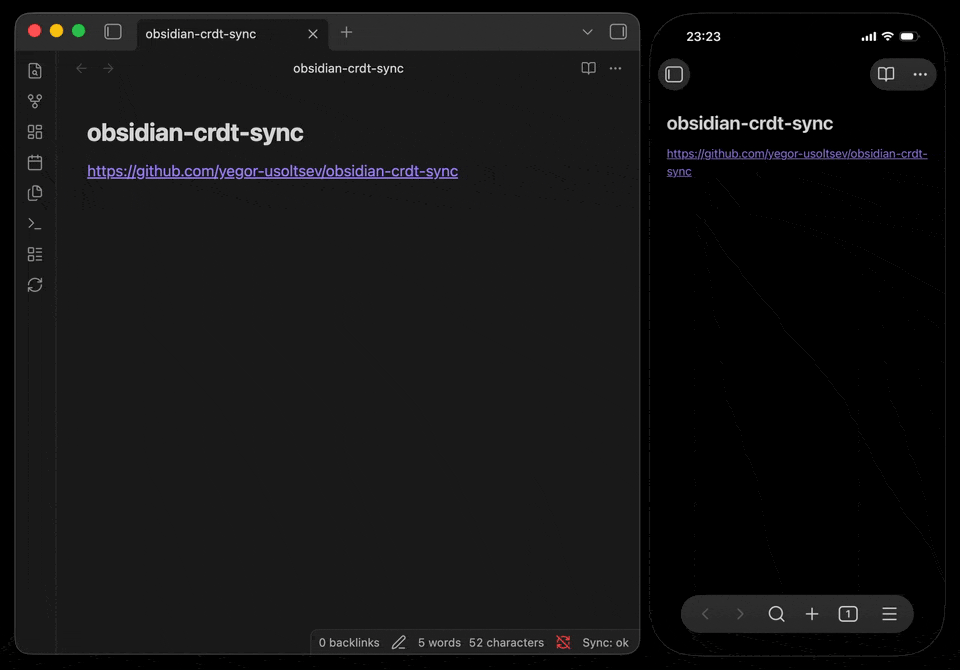Click the phone clock showing 23:23

click(703, 37)
